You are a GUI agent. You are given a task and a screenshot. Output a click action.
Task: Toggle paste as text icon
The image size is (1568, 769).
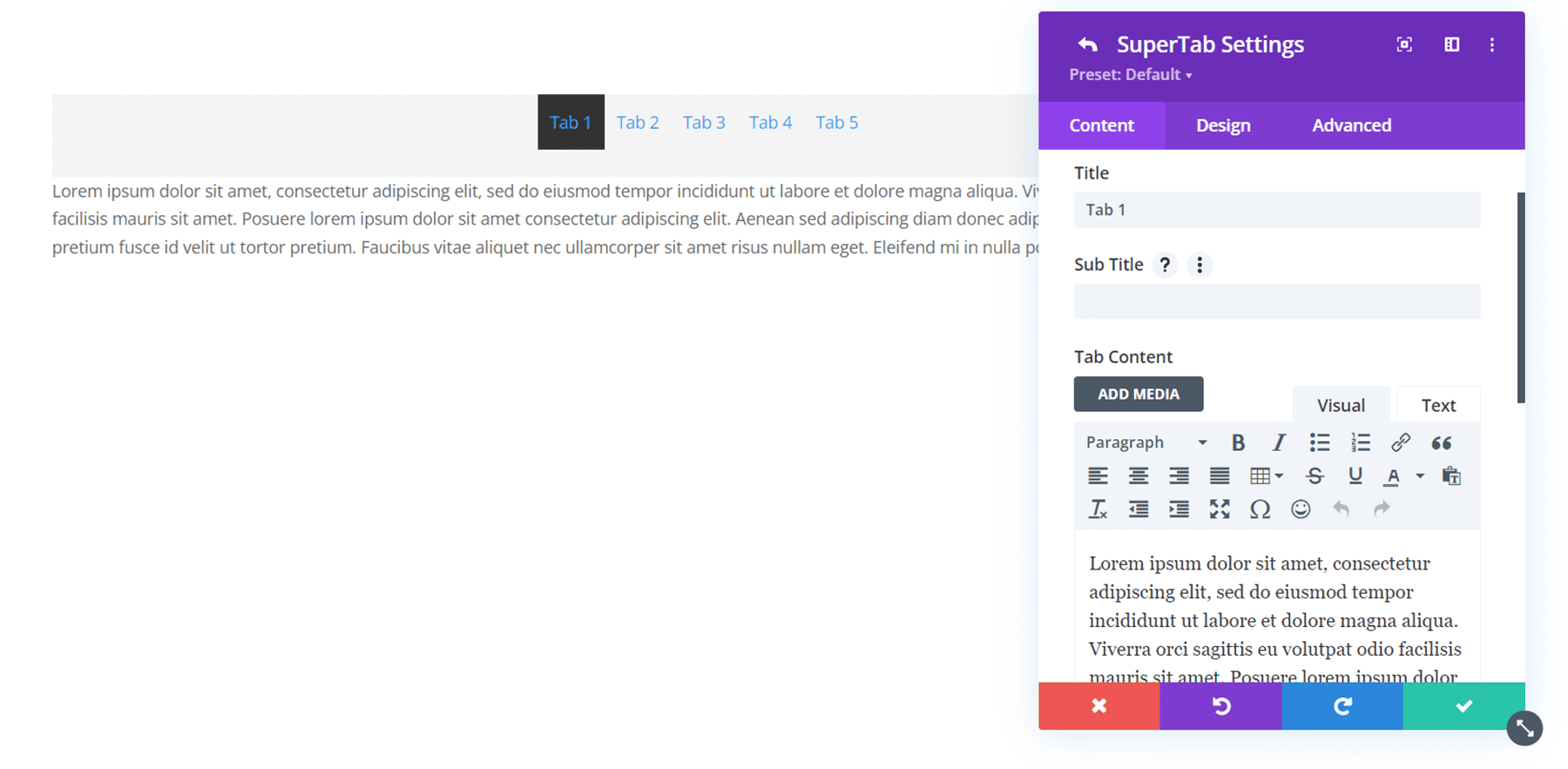pos(1451,476)
